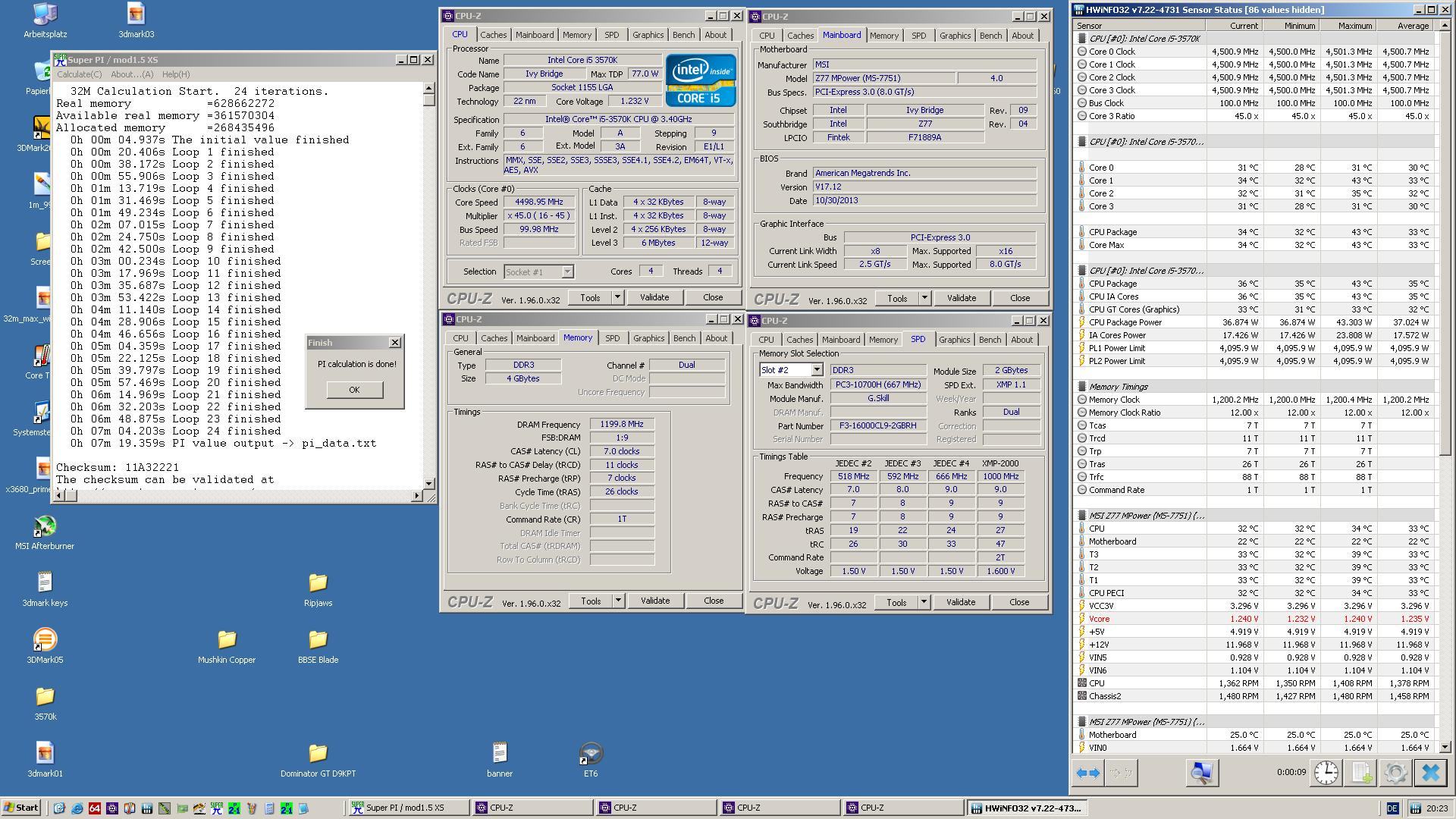Click HWiNFO tray icon beside the clock

(1415, 808)
